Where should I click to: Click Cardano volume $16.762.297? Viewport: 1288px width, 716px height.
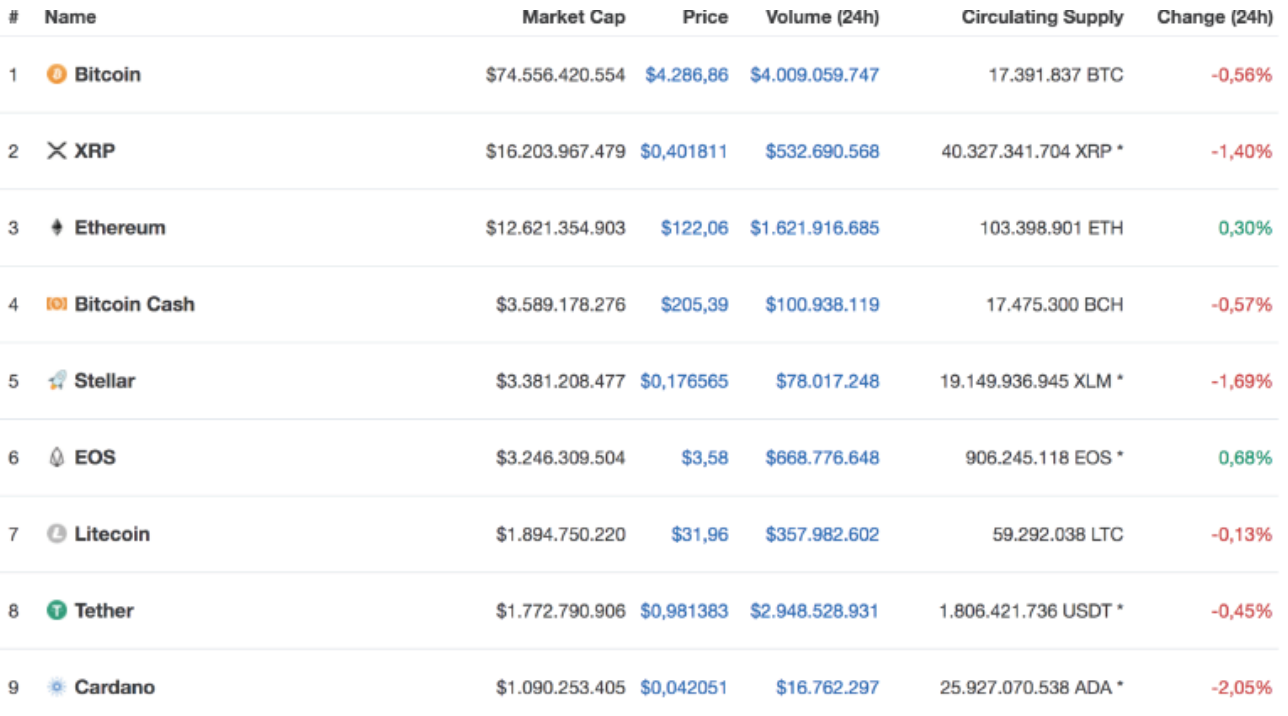point(828,687)
